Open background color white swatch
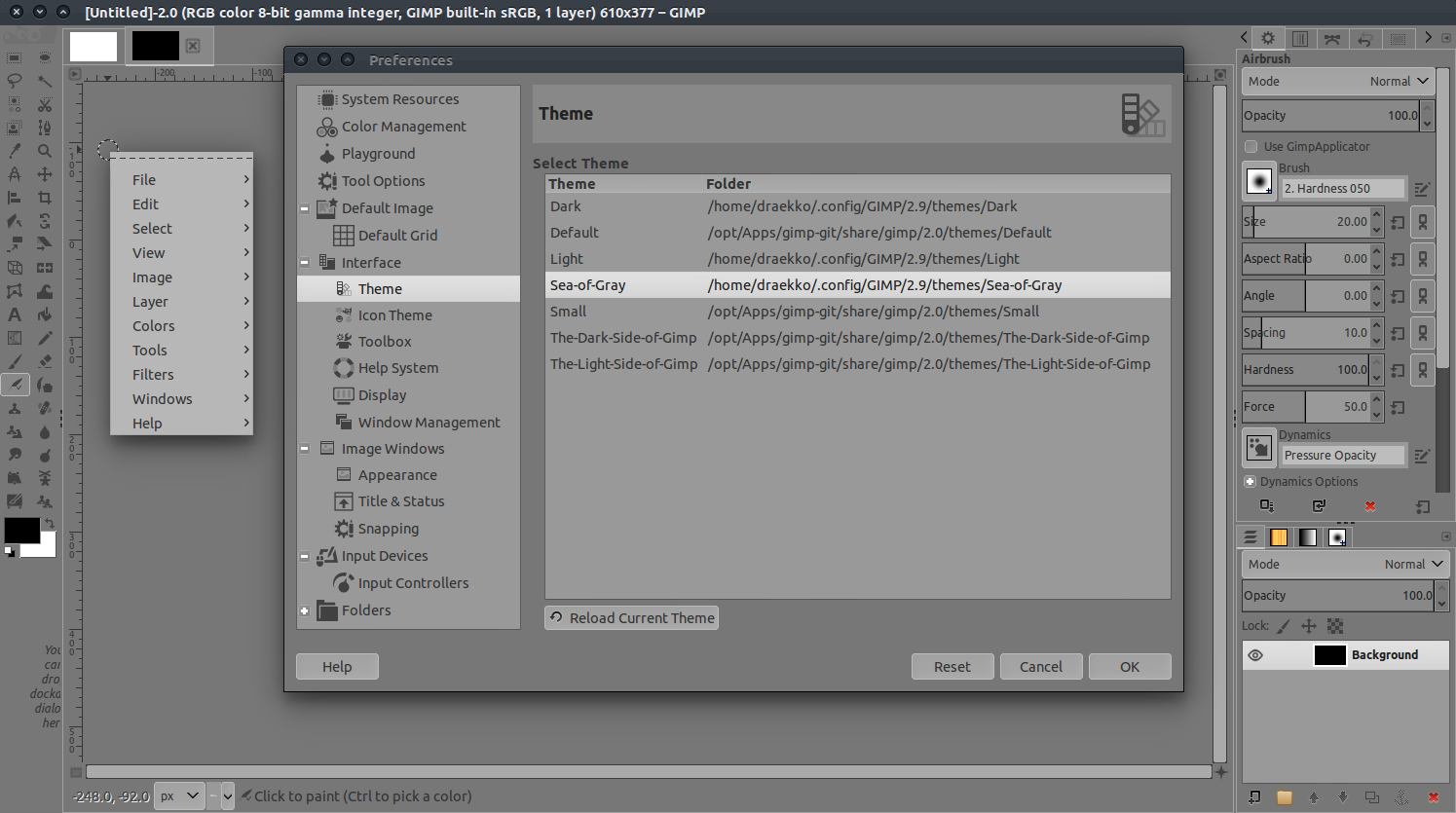 coord(46,549)
